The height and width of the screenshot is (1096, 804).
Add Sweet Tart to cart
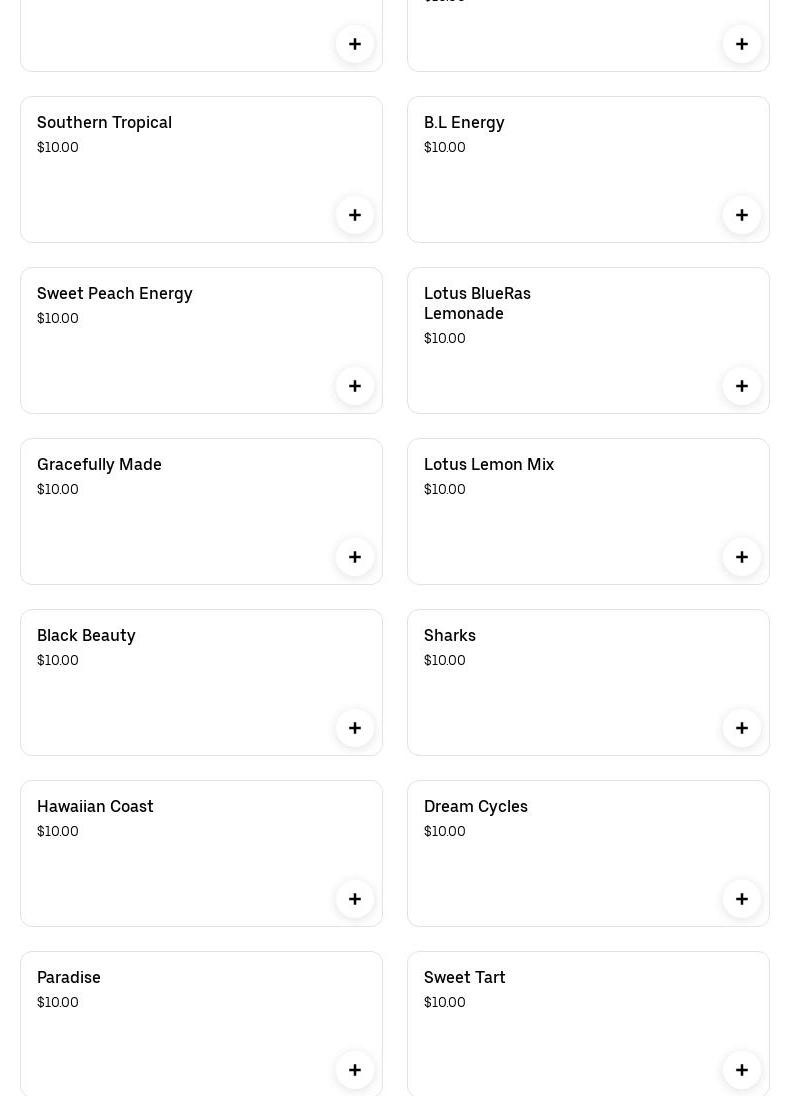tap(742, 1070)
